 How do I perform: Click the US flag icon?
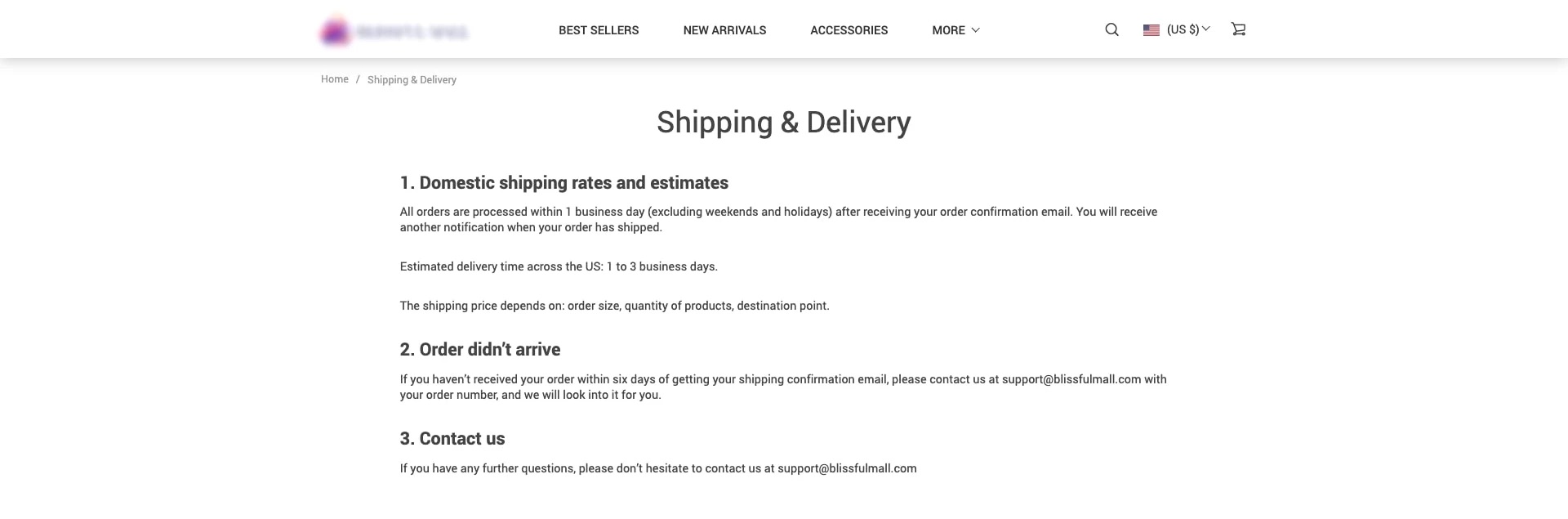pyautogui.click(x=1151, y=29)
